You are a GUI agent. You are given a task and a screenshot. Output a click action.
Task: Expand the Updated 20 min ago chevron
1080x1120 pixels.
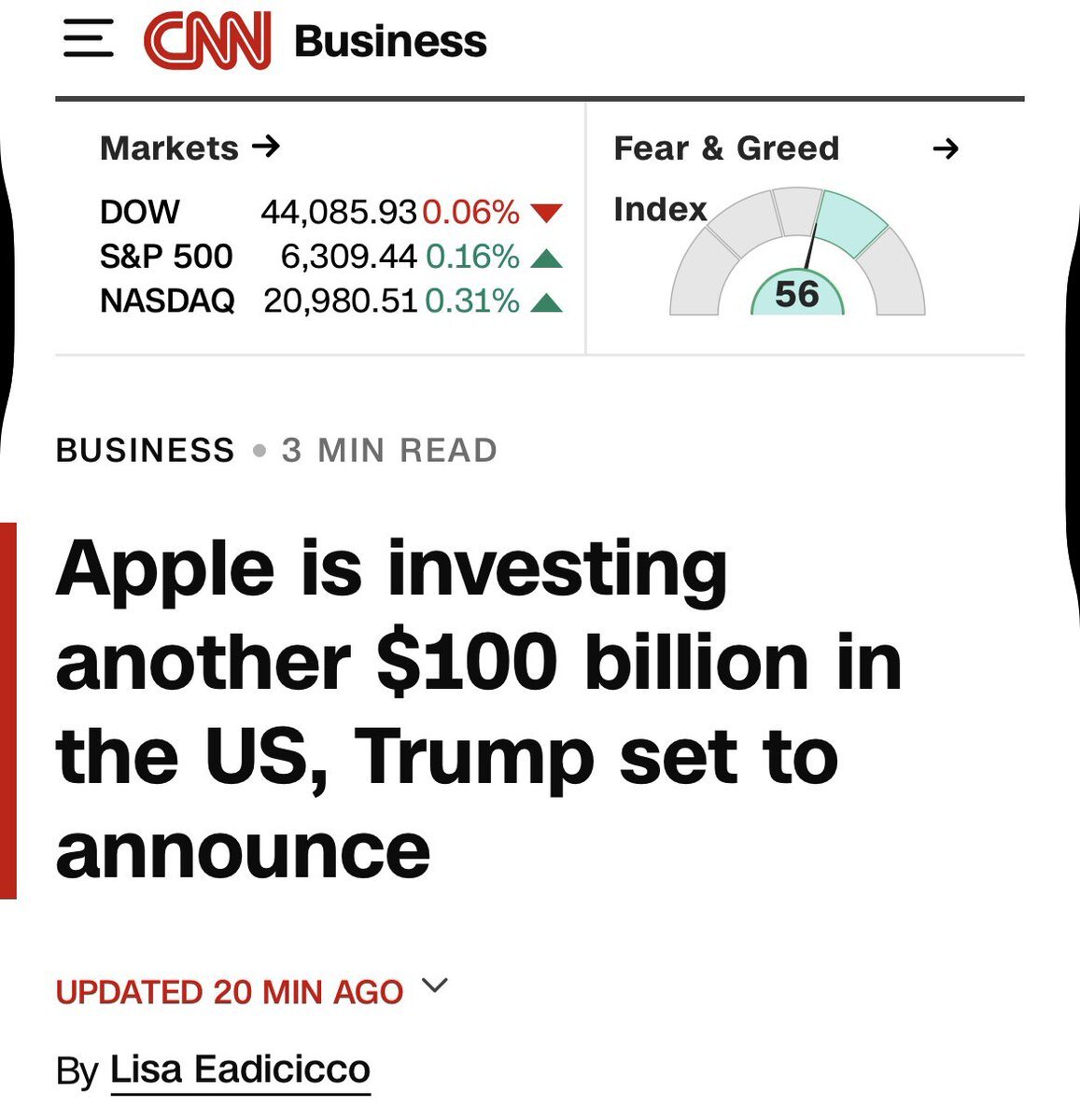[x=435, y=985]
